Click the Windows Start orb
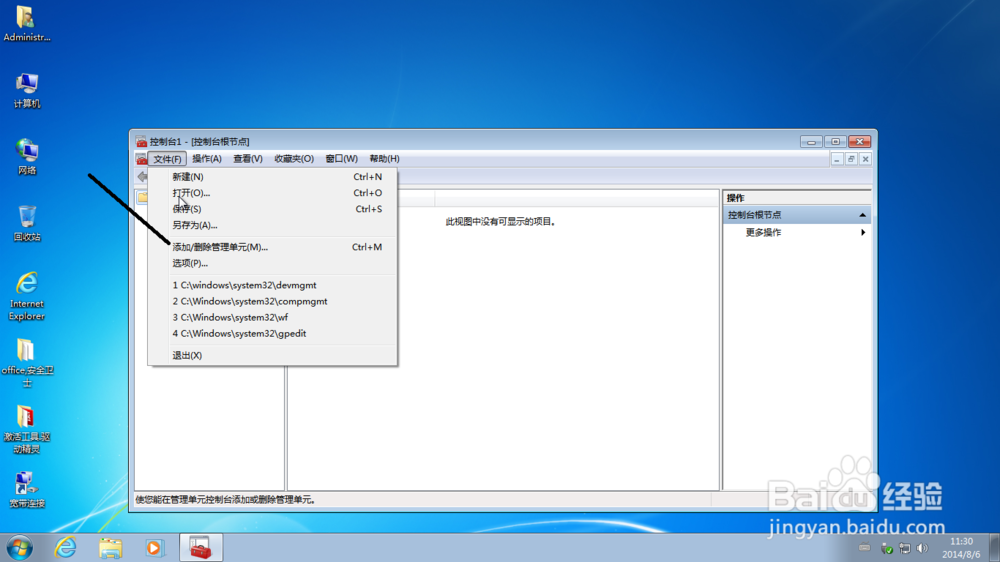1000x562 pixels. click(20, 548)
